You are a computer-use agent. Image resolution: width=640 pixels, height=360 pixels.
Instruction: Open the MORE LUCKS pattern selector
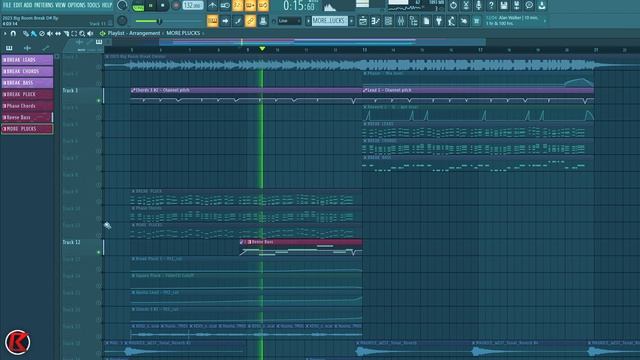[329, 20]
